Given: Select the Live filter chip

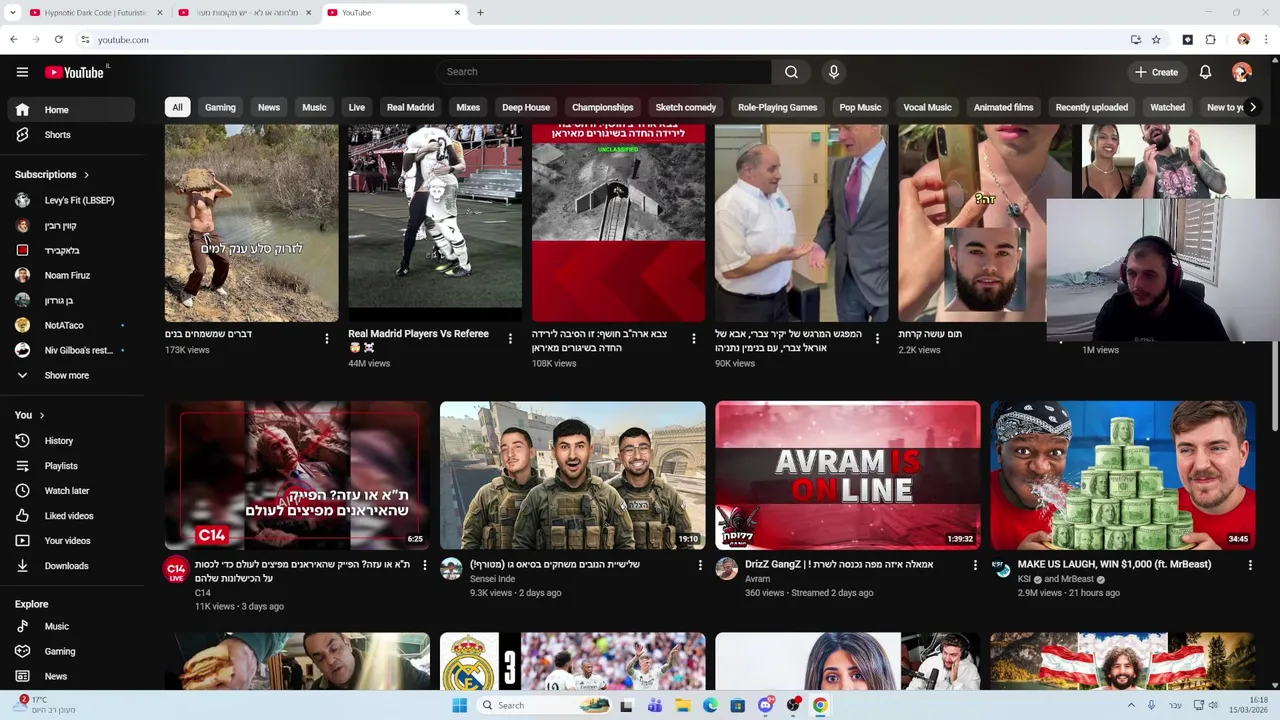Looking at the screenshot, I should coord(357,107).
